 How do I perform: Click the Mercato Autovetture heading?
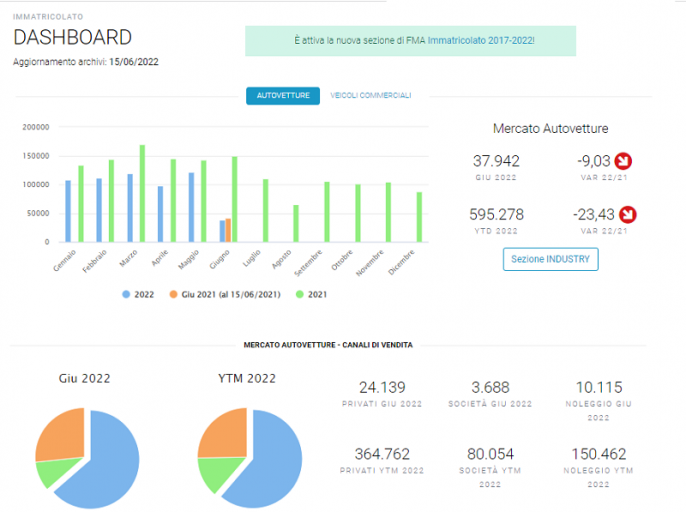pyautogui.click(x=550, y=128)
